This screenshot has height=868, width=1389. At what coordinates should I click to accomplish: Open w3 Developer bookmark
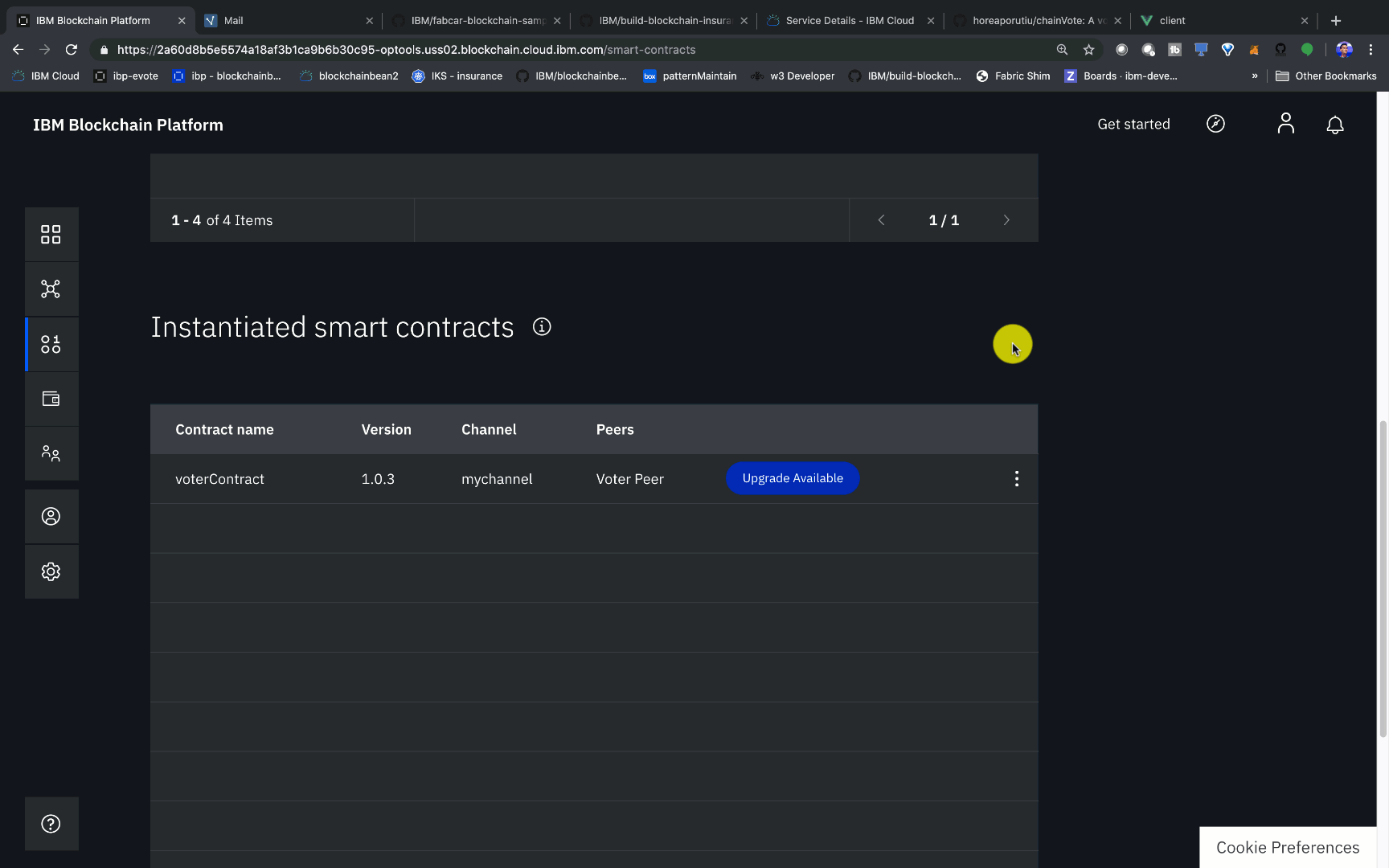tap(793, 76)
